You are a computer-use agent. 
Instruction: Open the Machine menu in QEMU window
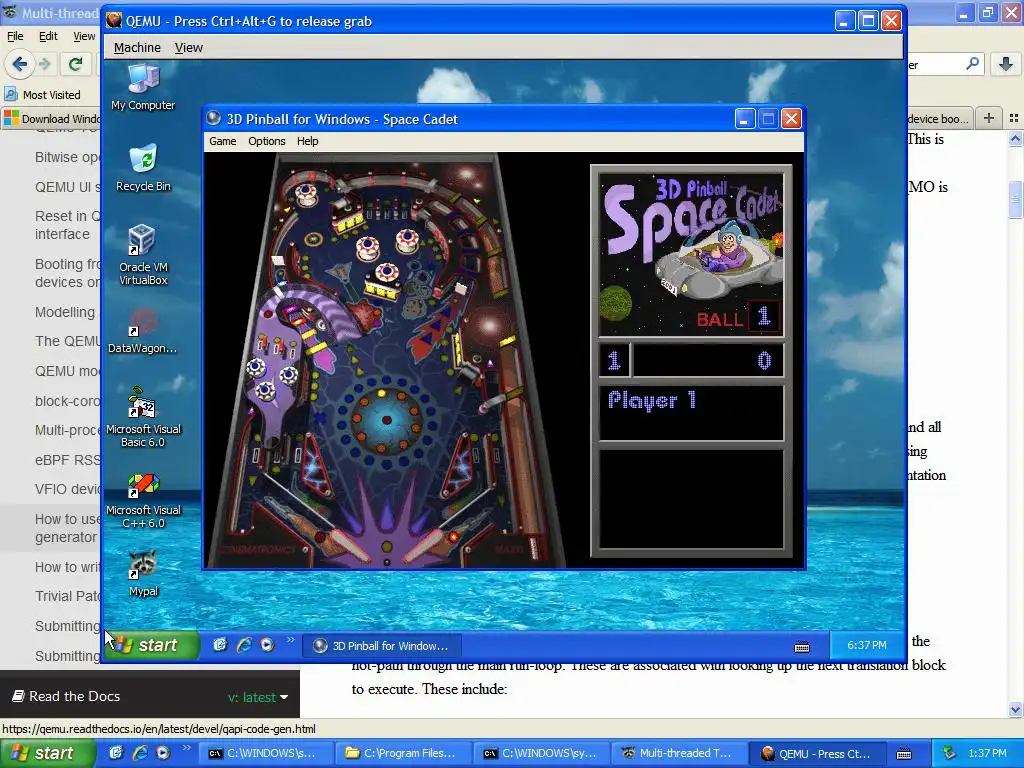(x=137, y=48)
